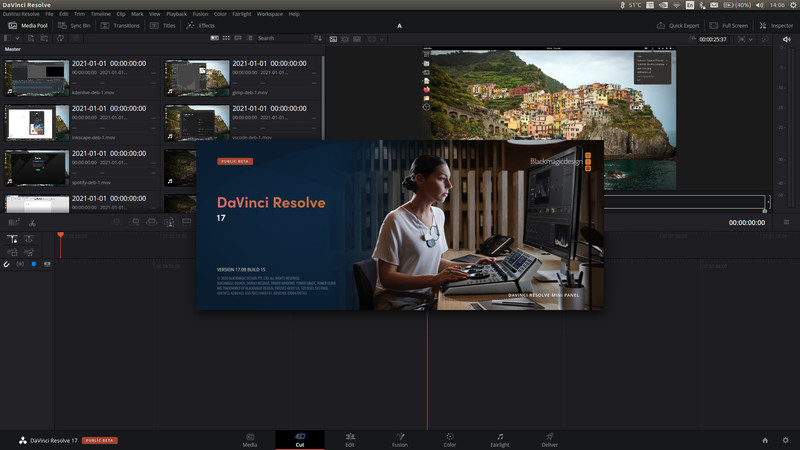Switch viewer to Source Clip mode
The image size is (800, 450).
[x=333, y=39]
